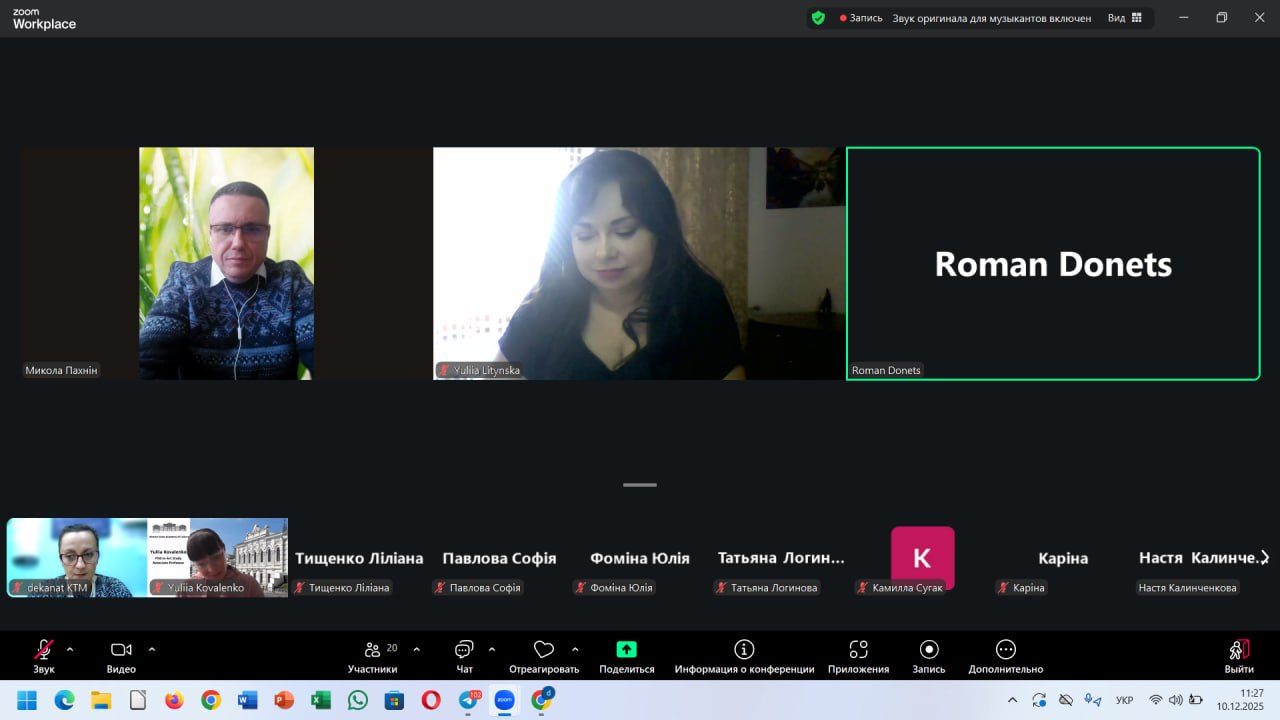The height and width of the screenshot is (720, 1280).
Task: Unmute the microphone with Звук button
Action: [x=44, y=650]
